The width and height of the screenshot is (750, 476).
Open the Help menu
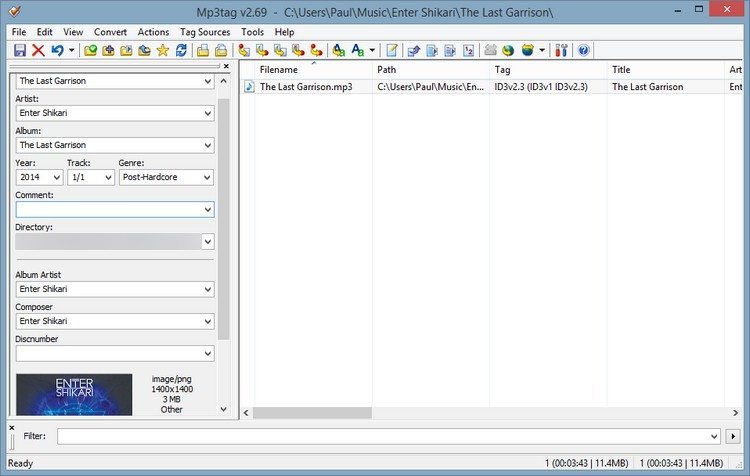click(284, 32)
